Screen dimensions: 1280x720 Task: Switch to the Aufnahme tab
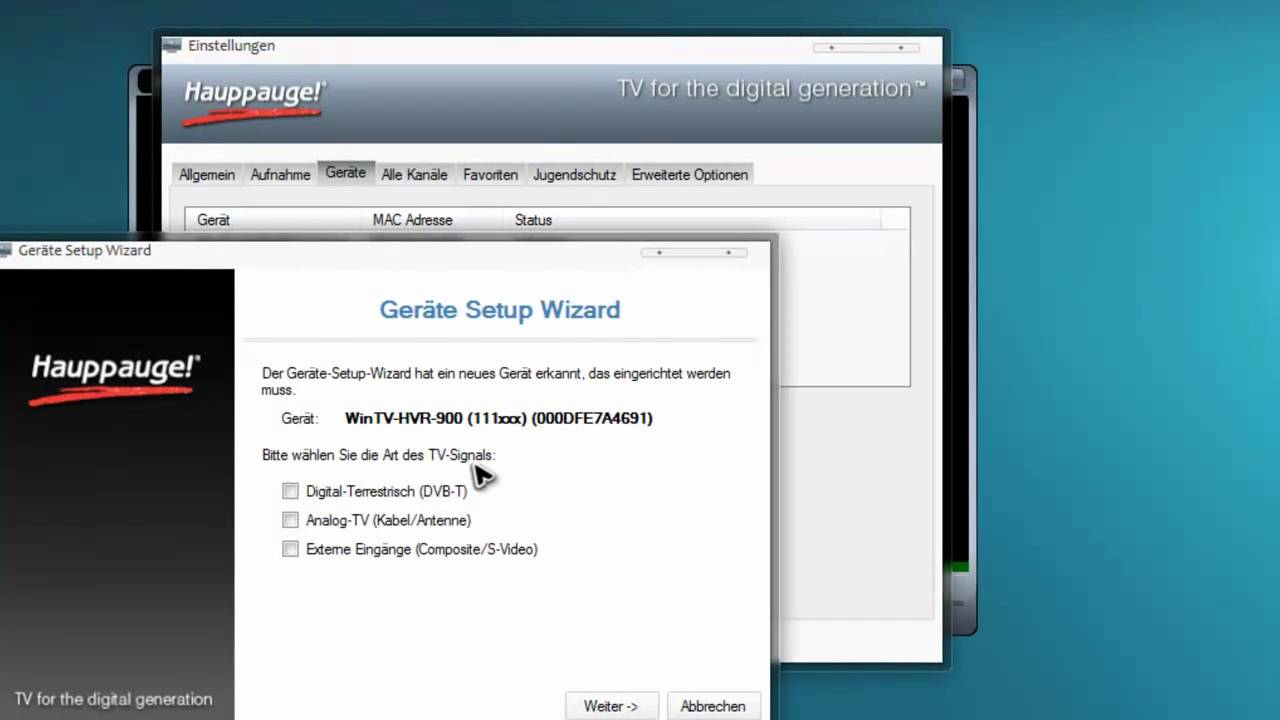[280, 174]
